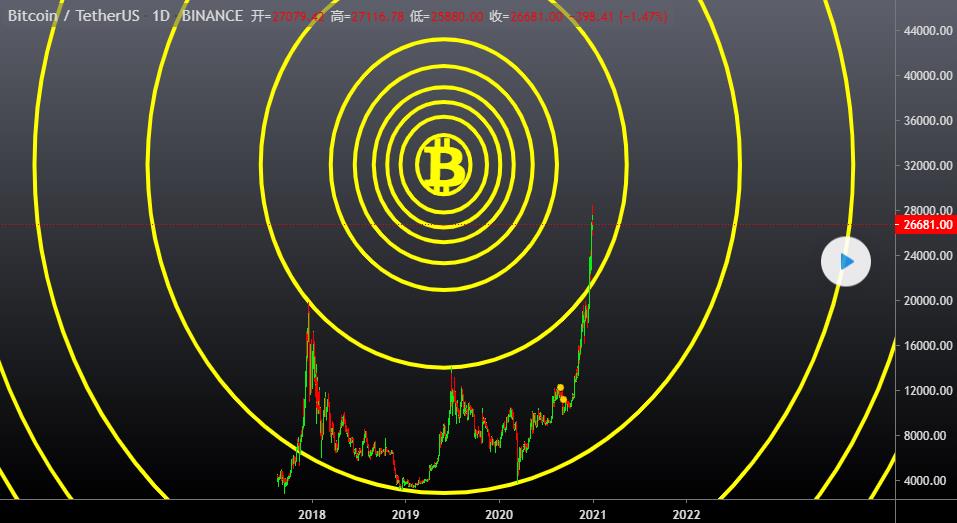Click the 36000.00 price axis label
The image size is (957, 523).
coord(928,120)
